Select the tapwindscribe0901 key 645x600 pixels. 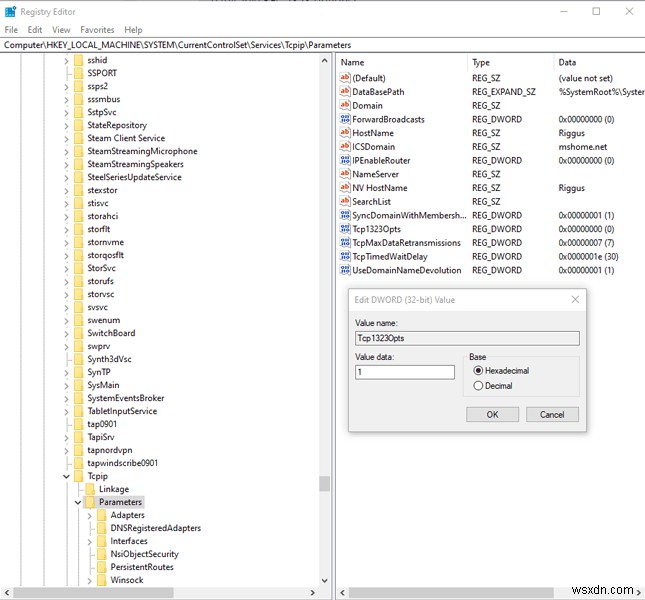(x=122, y=463)
